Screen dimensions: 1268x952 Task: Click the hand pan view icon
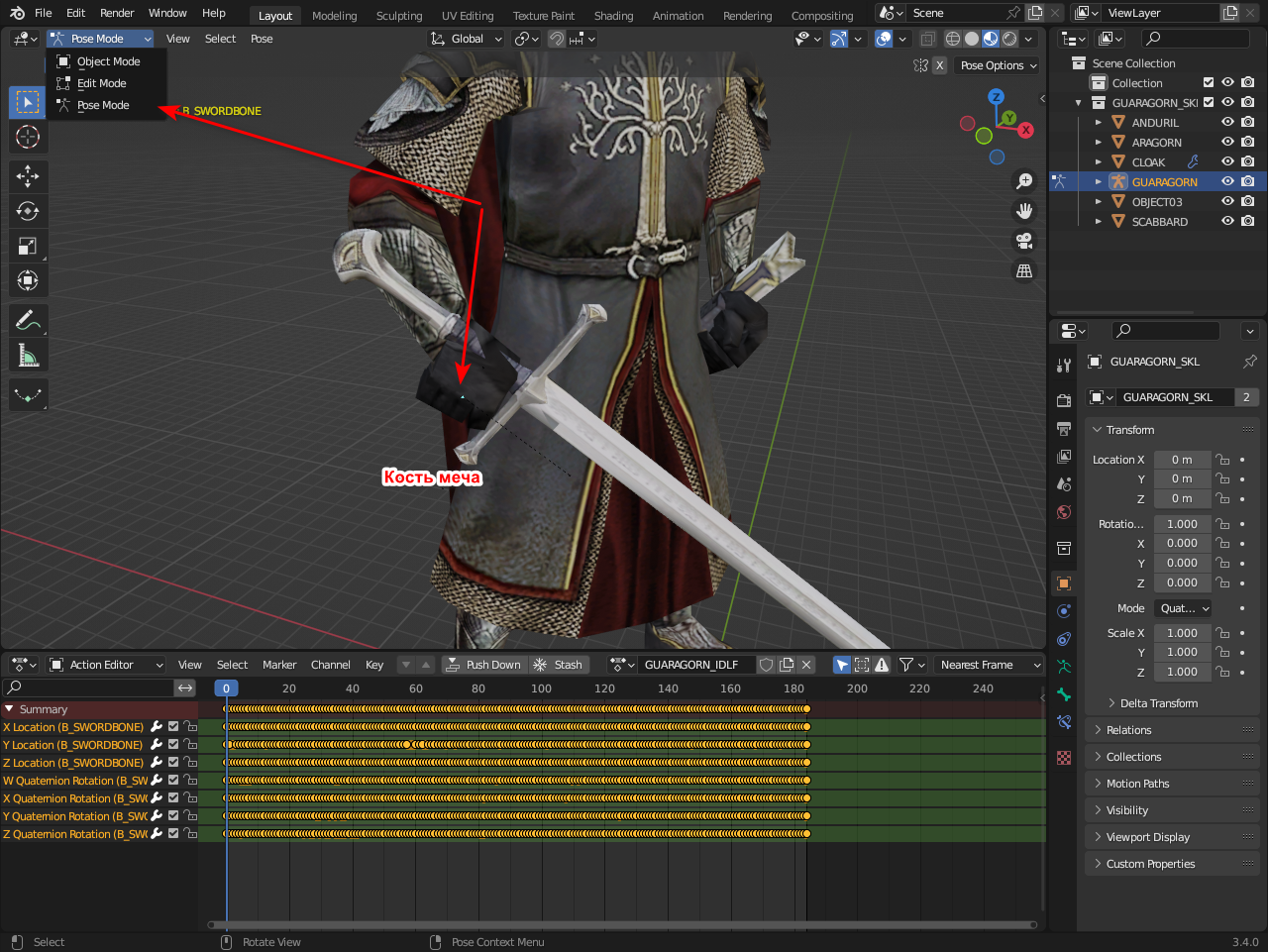click(x=1024, y=211)
